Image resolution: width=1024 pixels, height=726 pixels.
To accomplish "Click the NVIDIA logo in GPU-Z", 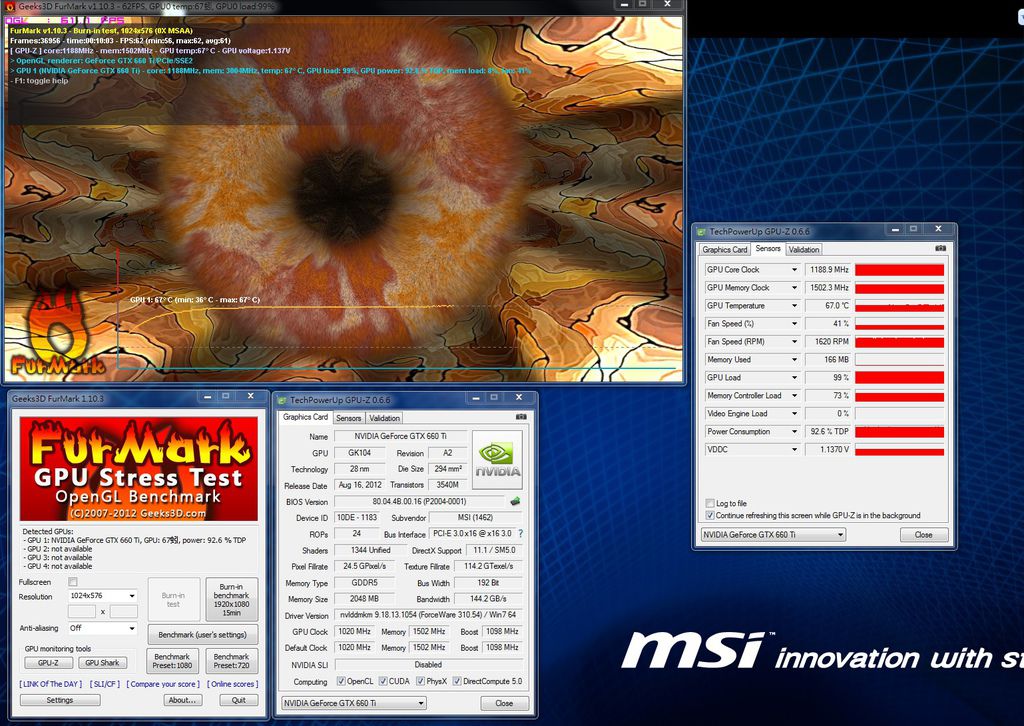I will [x=497, y=460].
